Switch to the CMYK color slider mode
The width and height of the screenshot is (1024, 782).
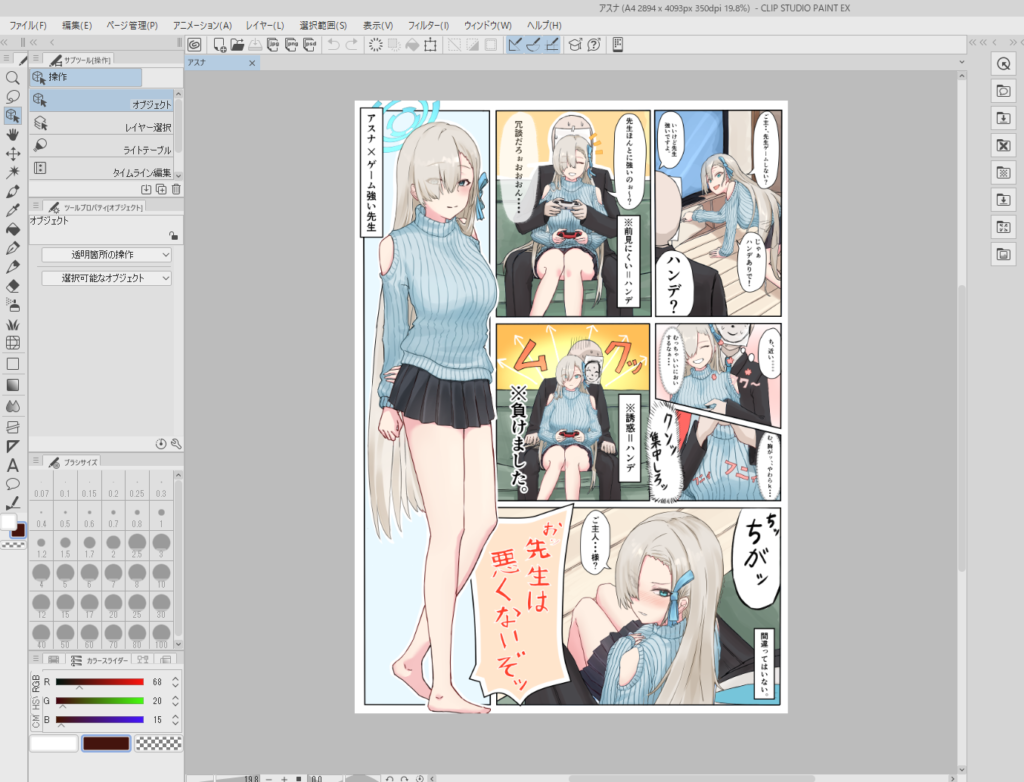click(35, 722)
